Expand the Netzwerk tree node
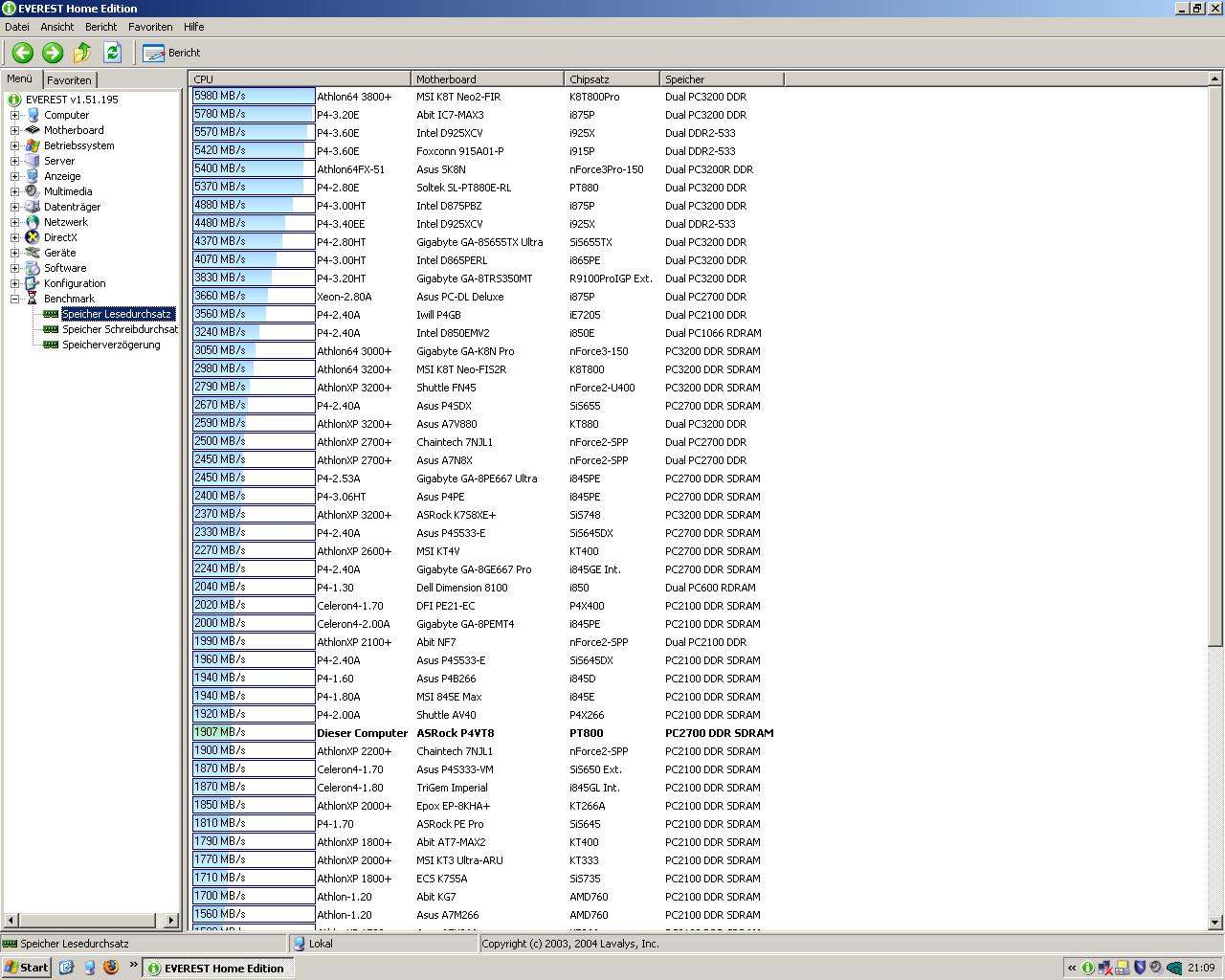The height and width of the screenshot is (980, 1225). pyautogui.click(x=14, y=222)
